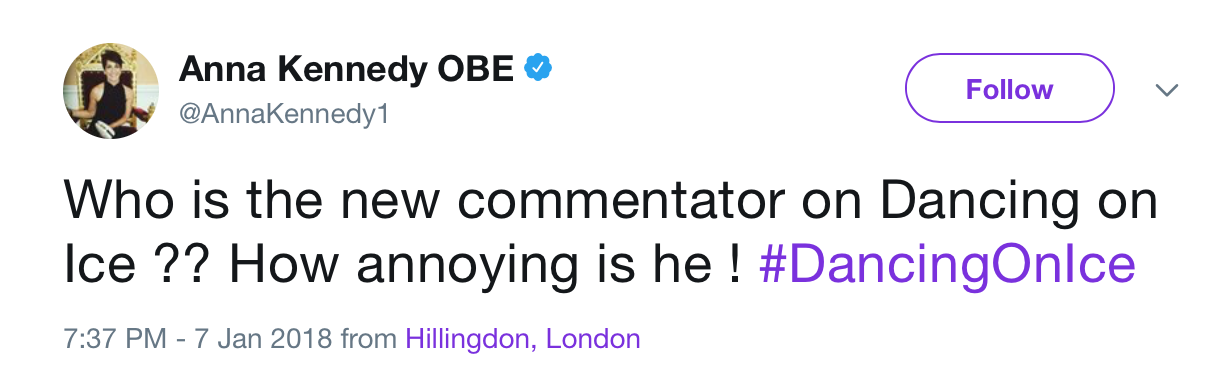The image size is (1230, 370).
Task: Click the Anna Kennedy OBE display name
Action: pos(346,69)
